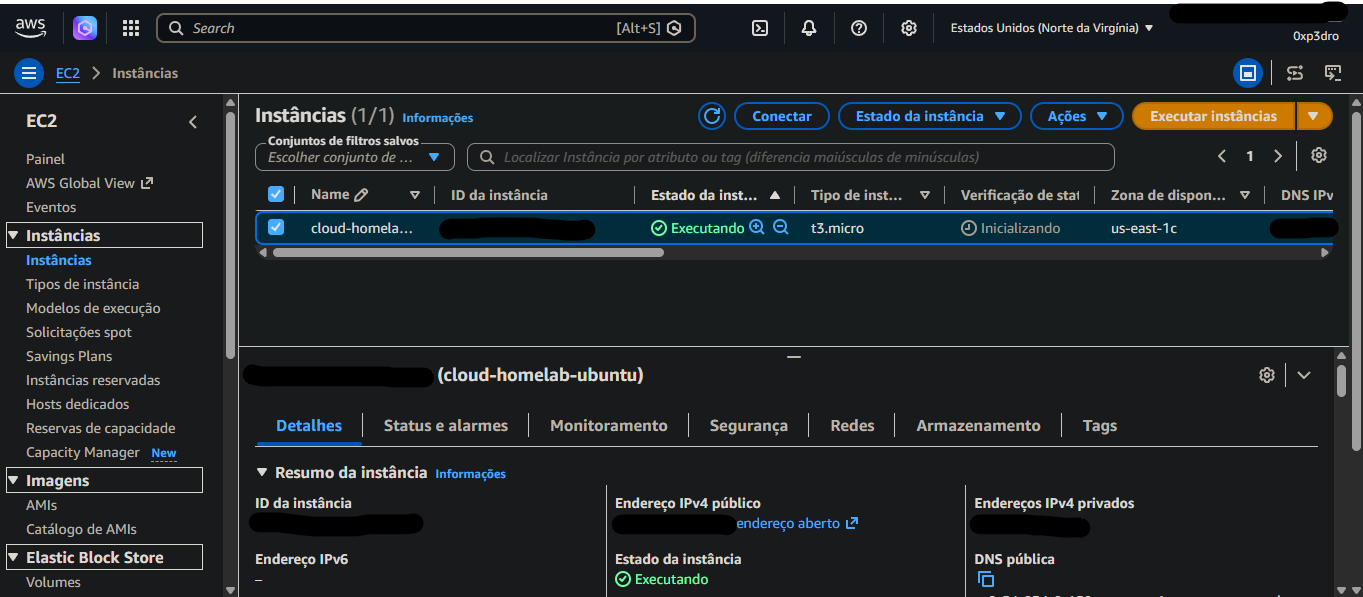The image size is (1363, 597).
Task: Open Capacity Manager in sidebar
Action: click(83, 452)
